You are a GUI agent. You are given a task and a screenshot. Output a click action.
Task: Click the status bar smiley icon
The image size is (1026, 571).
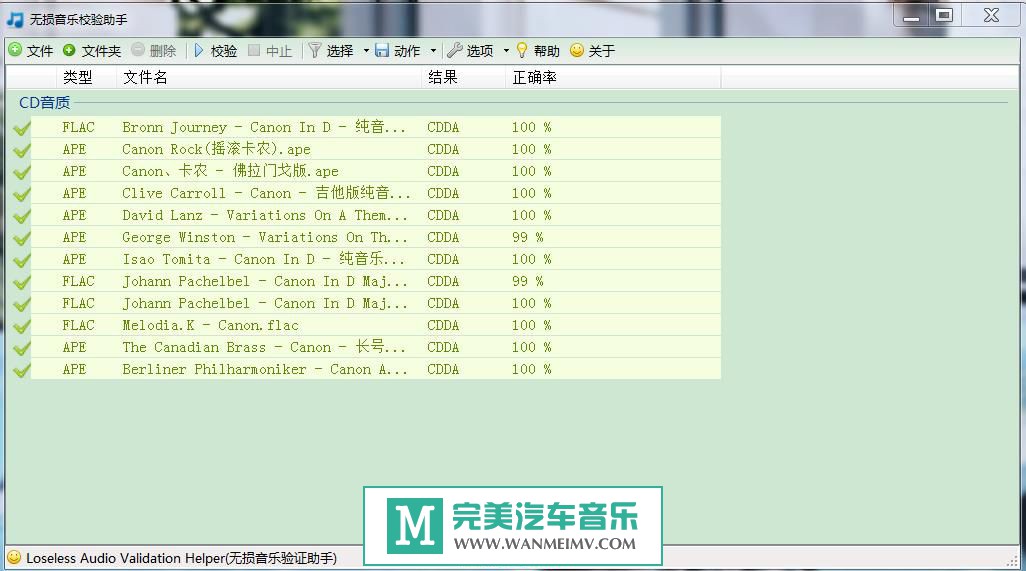(x=14, y=558)
